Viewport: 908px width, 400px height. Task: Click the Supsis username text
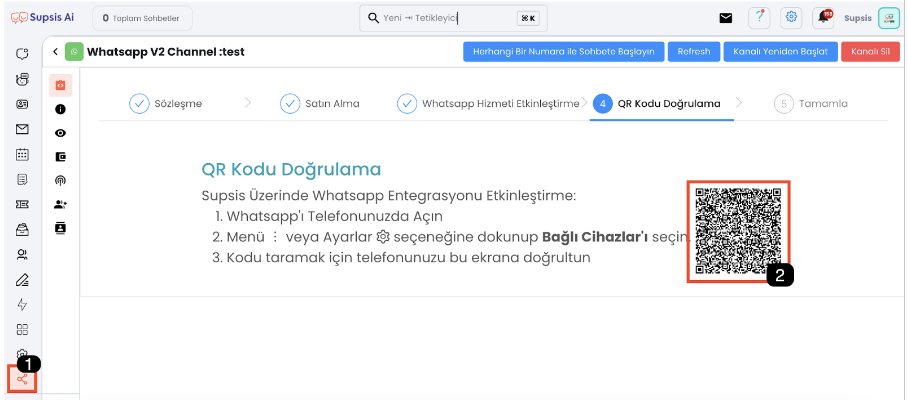858,18
